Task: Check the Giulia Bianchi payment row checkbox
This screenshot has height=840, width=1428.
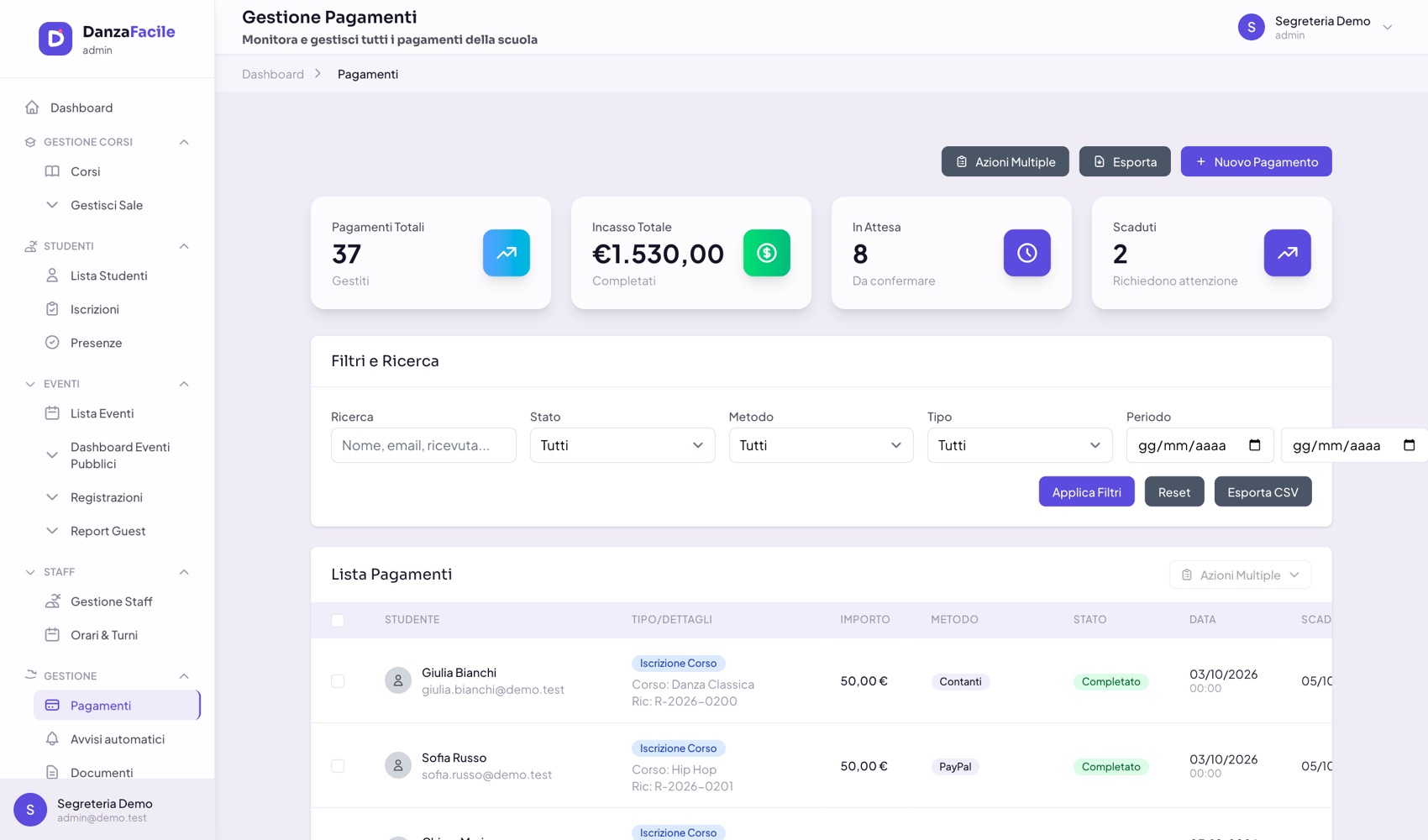Action: click(338, 681)
